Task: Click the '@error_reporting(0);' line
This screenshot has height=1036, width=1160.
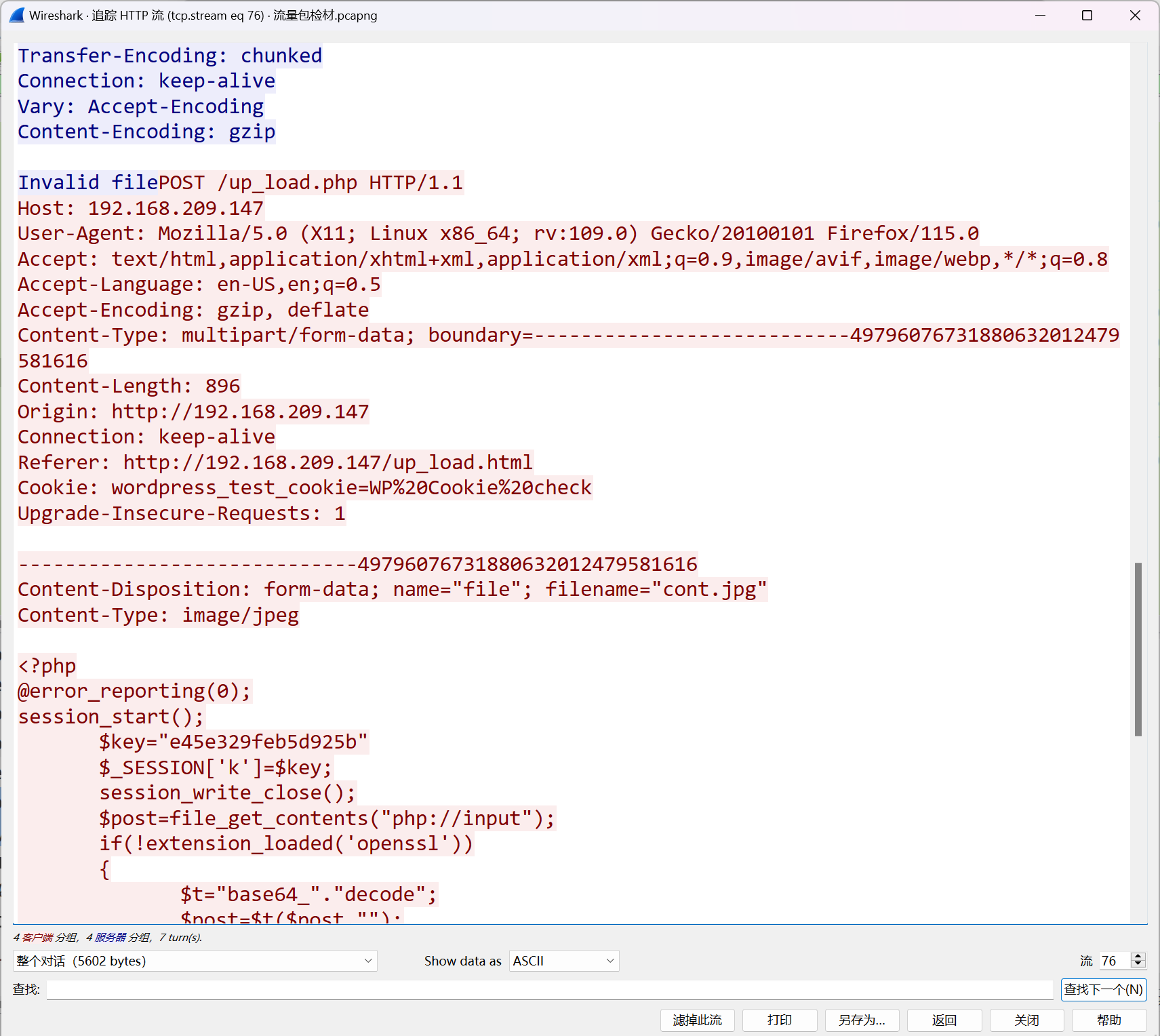Action: pos(134,691)
